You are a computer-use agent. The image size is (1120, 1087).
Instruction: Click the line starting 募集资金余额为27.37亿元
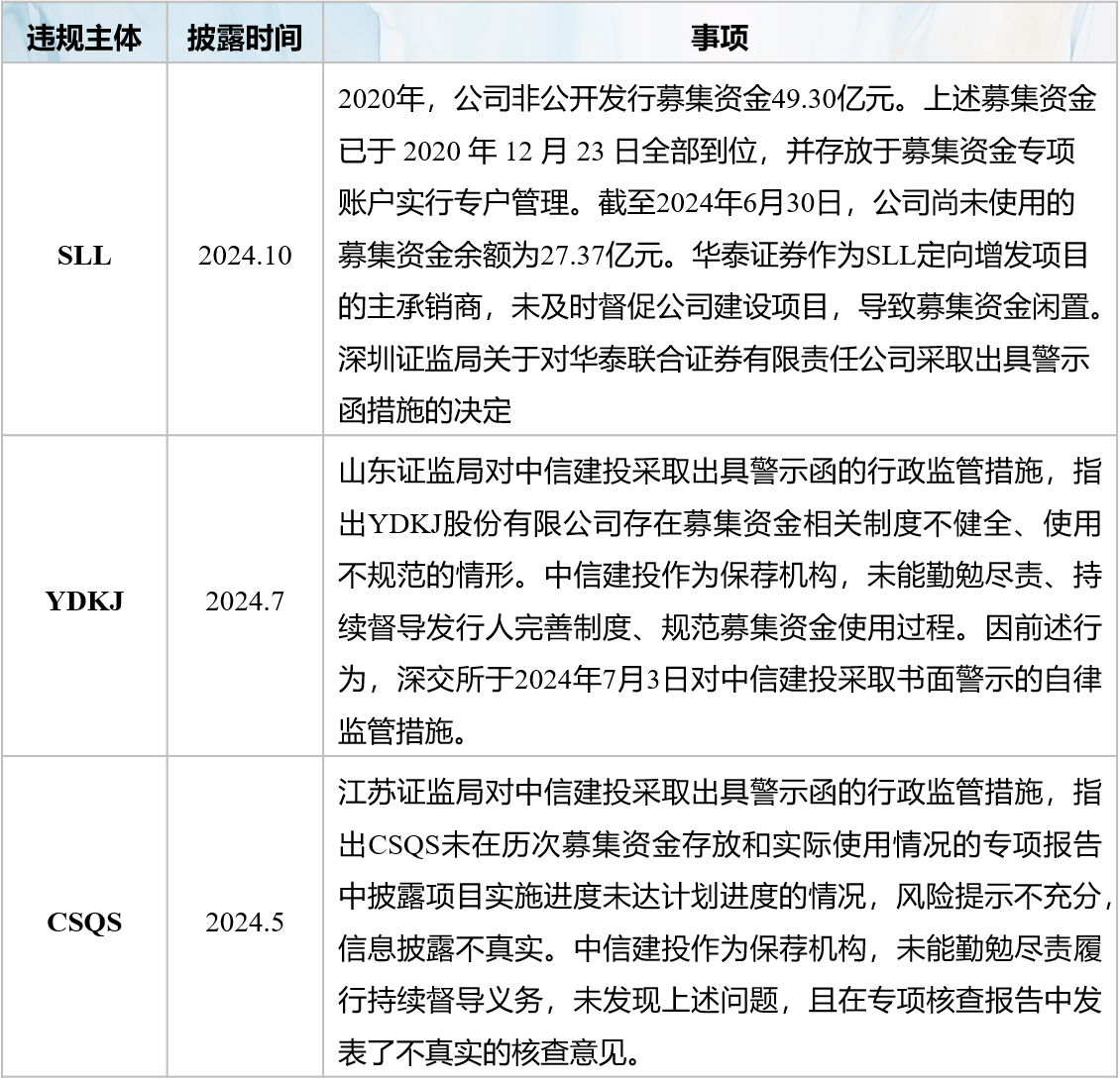(714, 256)
